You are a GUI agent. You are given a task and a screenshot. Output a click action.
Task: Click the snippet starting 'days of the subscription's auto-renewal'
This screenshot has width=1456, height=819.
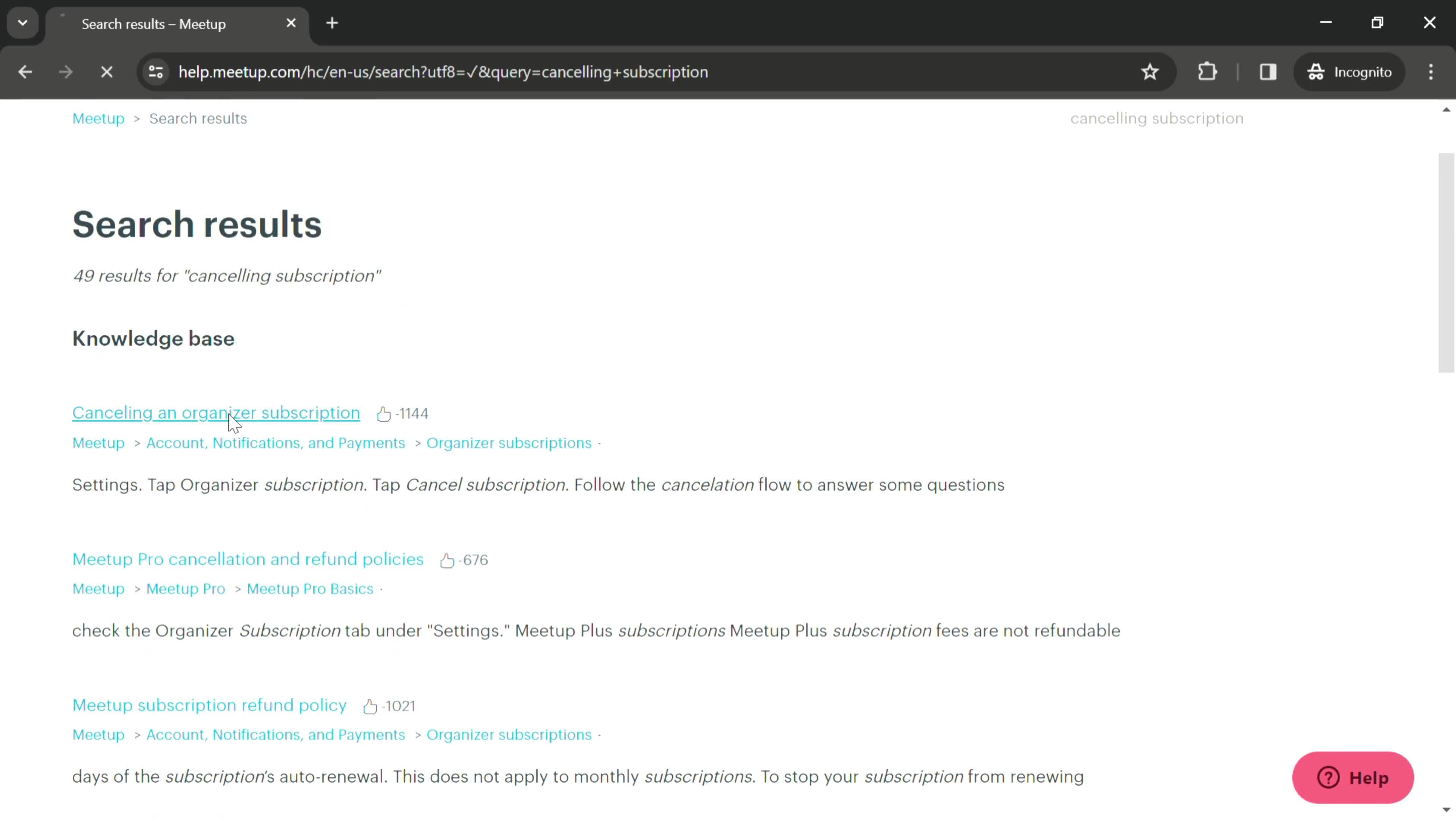pos(578,777)
